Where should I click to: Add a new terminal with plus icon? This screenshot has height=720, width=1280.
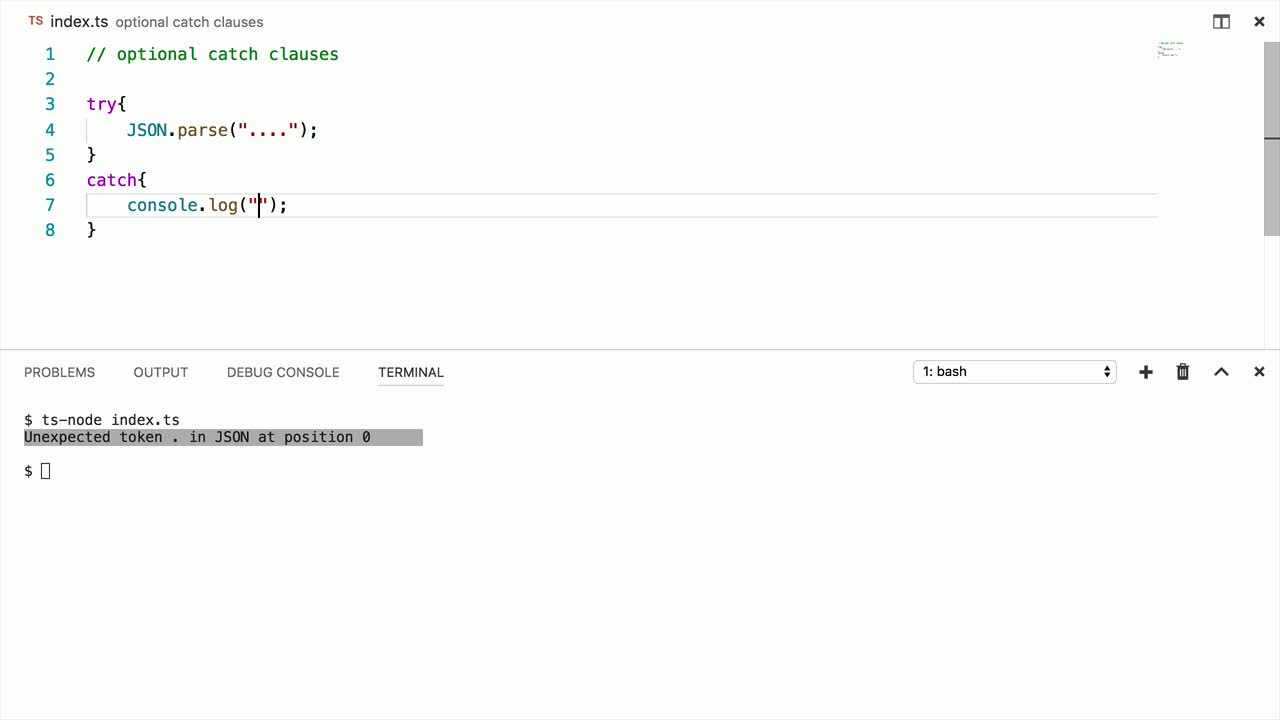tap(1146, 372)
